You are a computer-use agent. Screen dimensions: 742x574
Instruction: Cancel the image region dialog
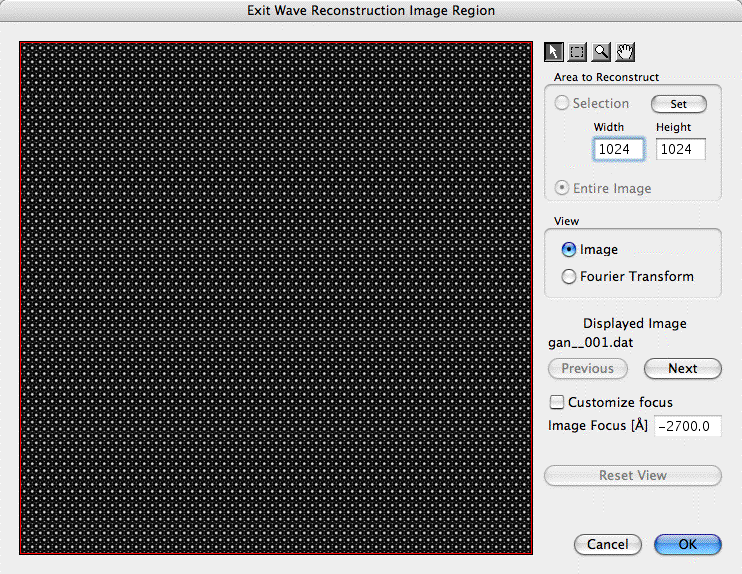point(608,545)
